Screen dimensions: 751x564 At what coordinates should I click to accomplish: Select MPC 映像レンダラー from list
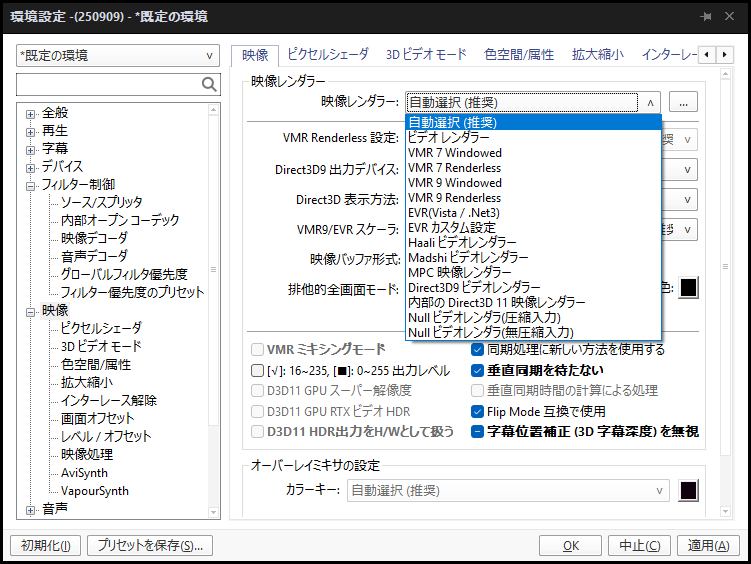460,272
